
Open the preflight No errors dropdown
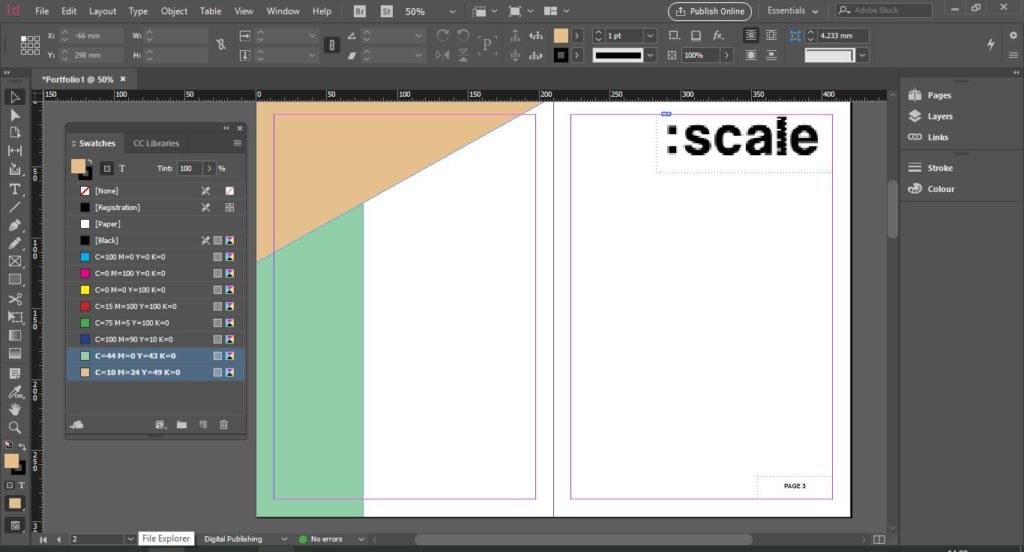(360, 539)
